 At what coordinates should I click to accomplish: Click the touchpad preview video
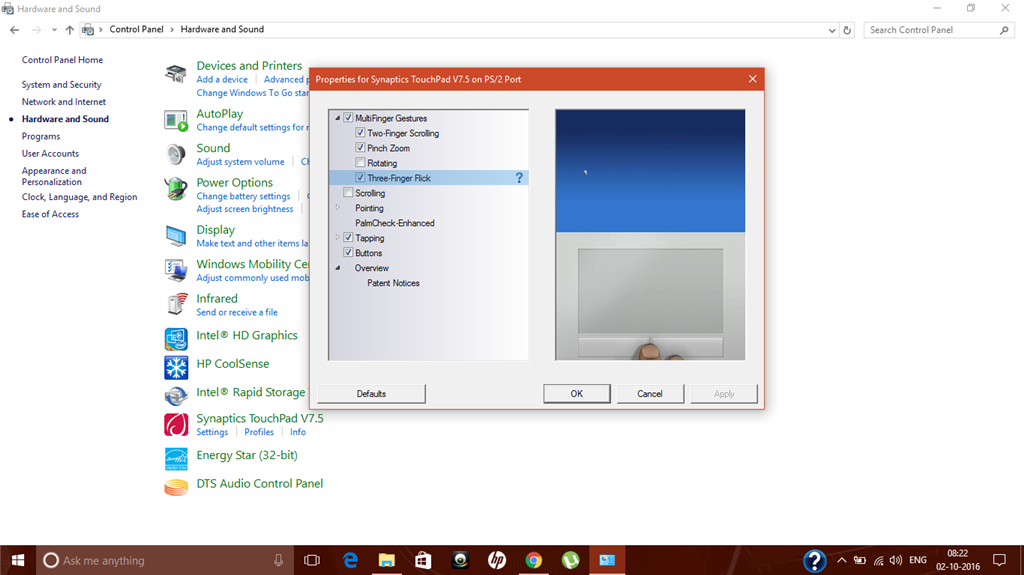(650, 235)
